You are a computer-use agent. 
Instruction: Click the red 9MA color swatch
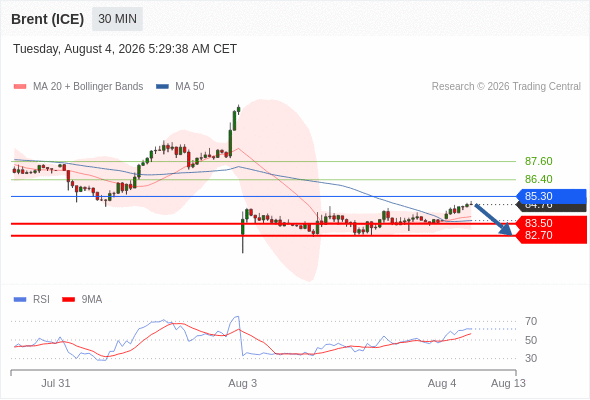(68, 300)
